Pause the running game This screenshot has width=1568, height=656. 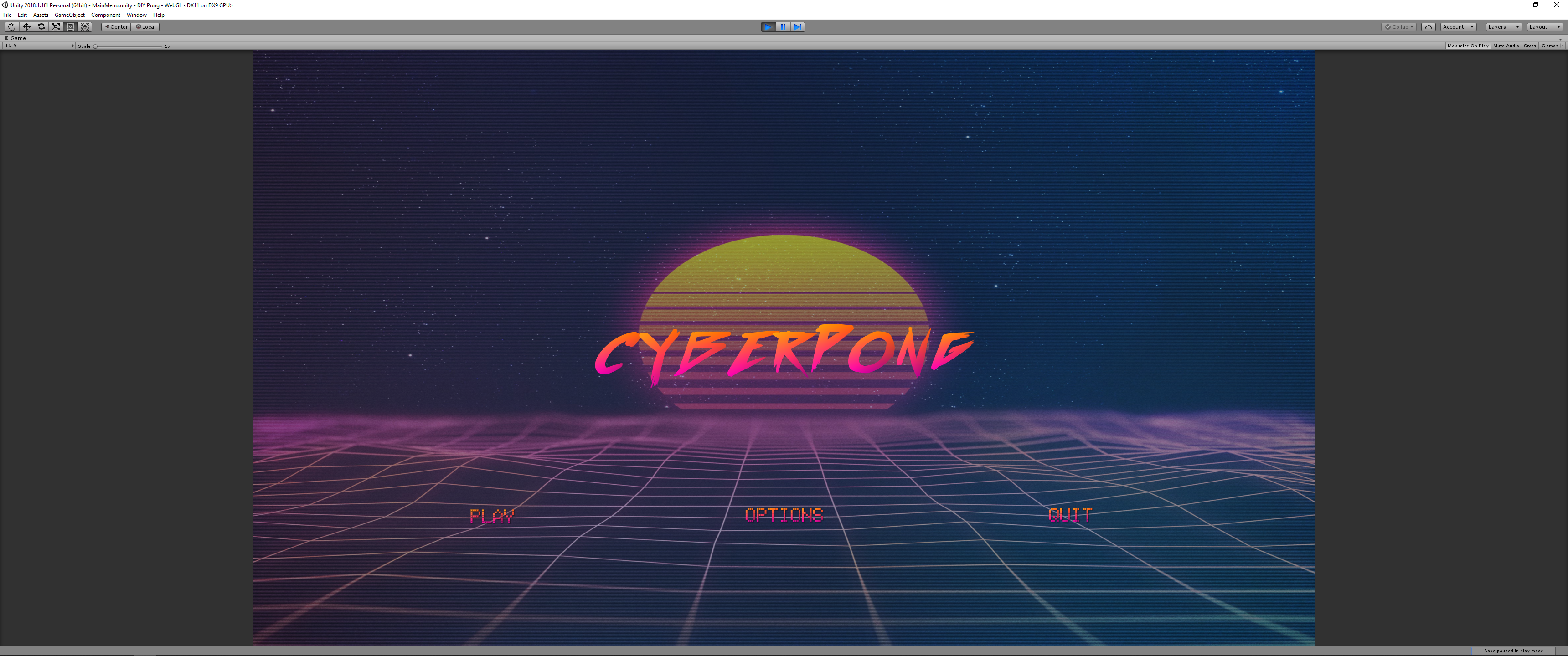[783, 27]
